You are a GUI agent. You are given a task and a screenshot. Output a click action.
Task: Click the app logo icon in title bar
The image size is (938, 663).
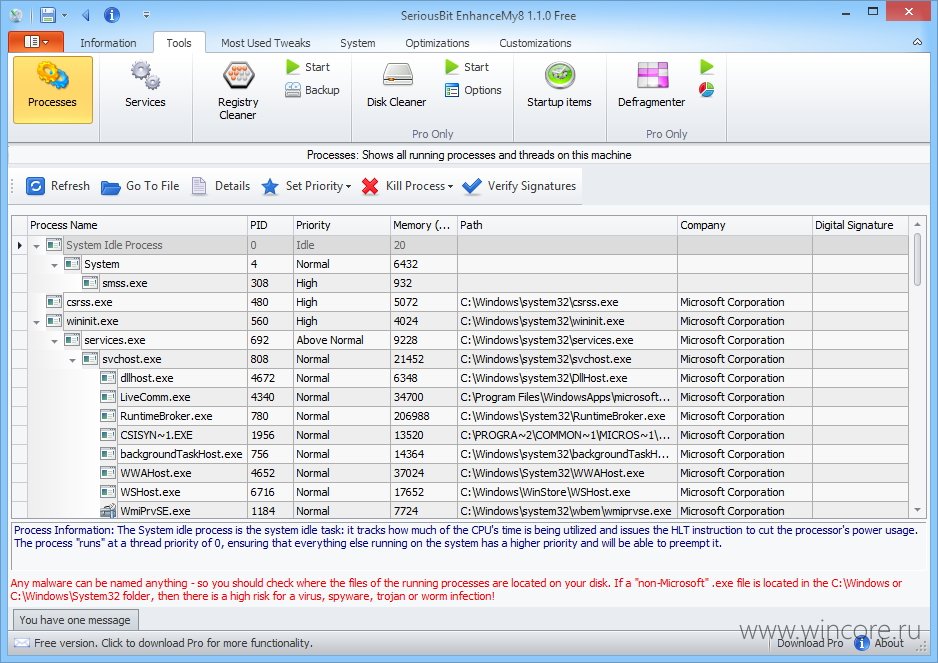(x=16, y=15)
